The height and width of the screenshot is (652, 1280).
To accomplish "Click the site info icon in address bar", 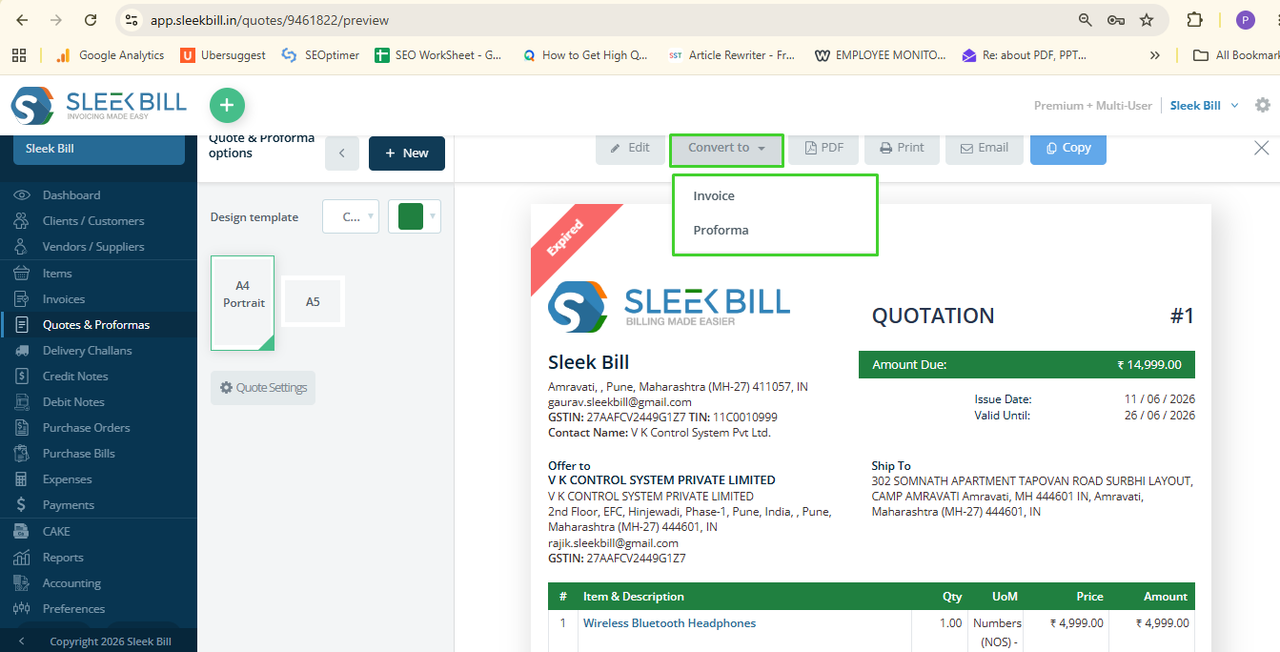I will click(x=130, y=20).
